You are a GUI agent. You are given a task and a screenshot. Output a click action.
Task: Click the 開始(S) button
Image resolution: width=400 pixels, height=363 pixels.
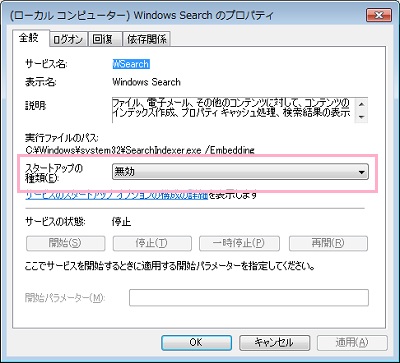click(x=65, y=243)
